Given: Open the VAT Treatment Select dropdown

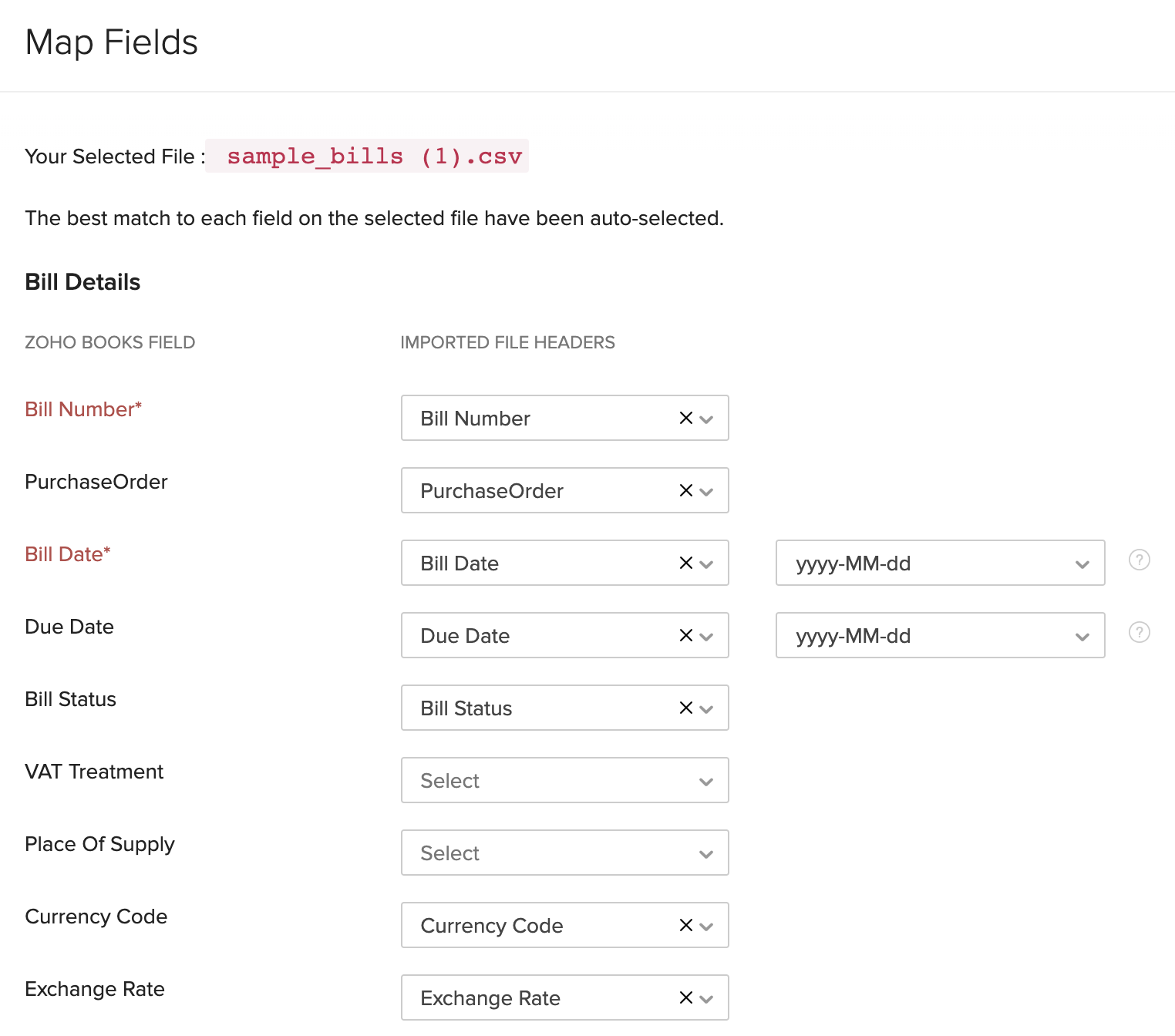Looking at the screenshot, I should click(564, 780).
